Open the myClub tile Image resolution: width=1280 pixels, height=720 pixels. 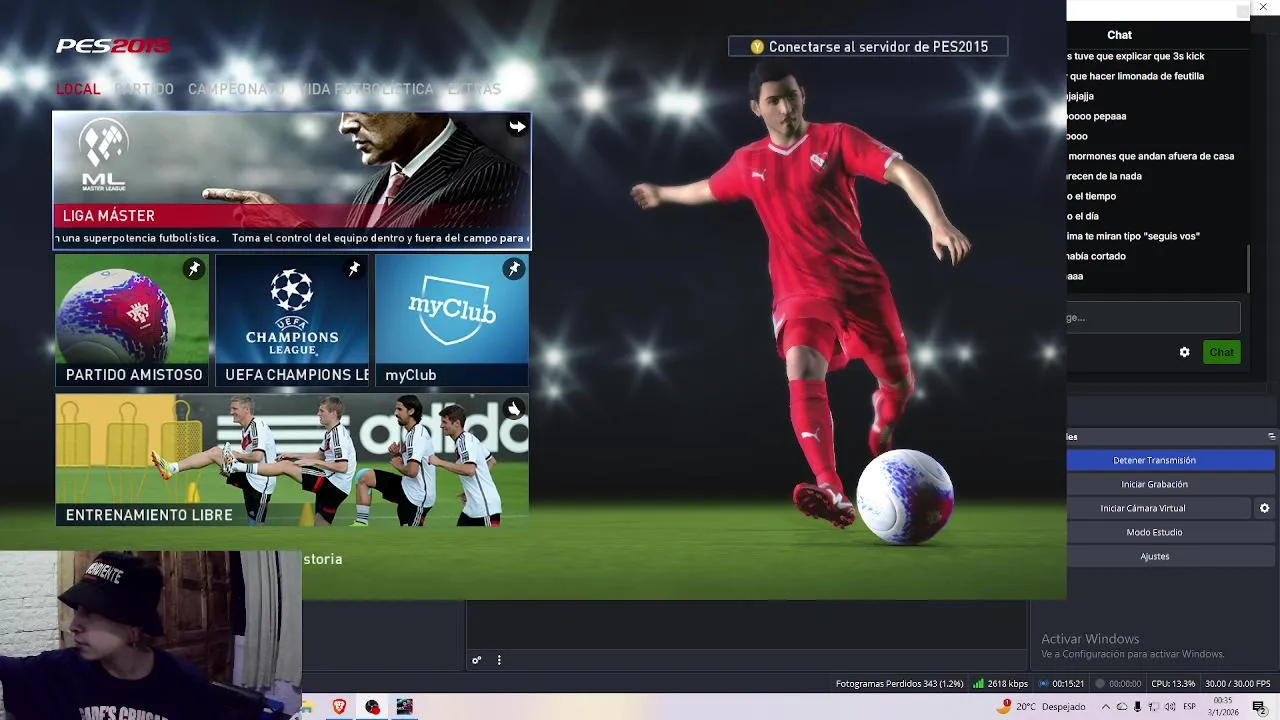pyautogui.click(x=452, y=320)
